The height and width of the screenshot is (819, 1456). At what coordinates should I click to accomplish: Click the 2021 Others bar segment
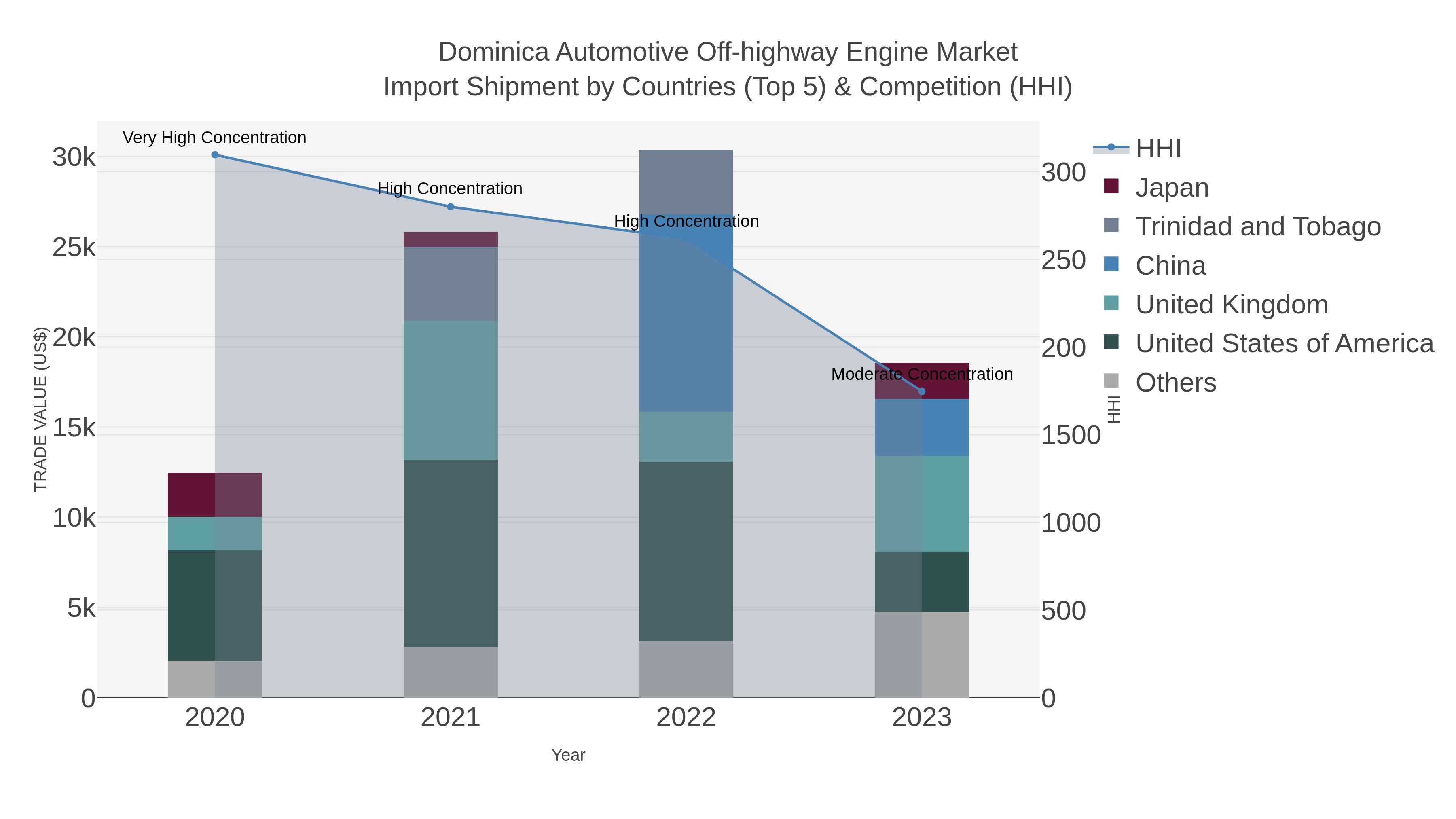click(x=451, y=672)
